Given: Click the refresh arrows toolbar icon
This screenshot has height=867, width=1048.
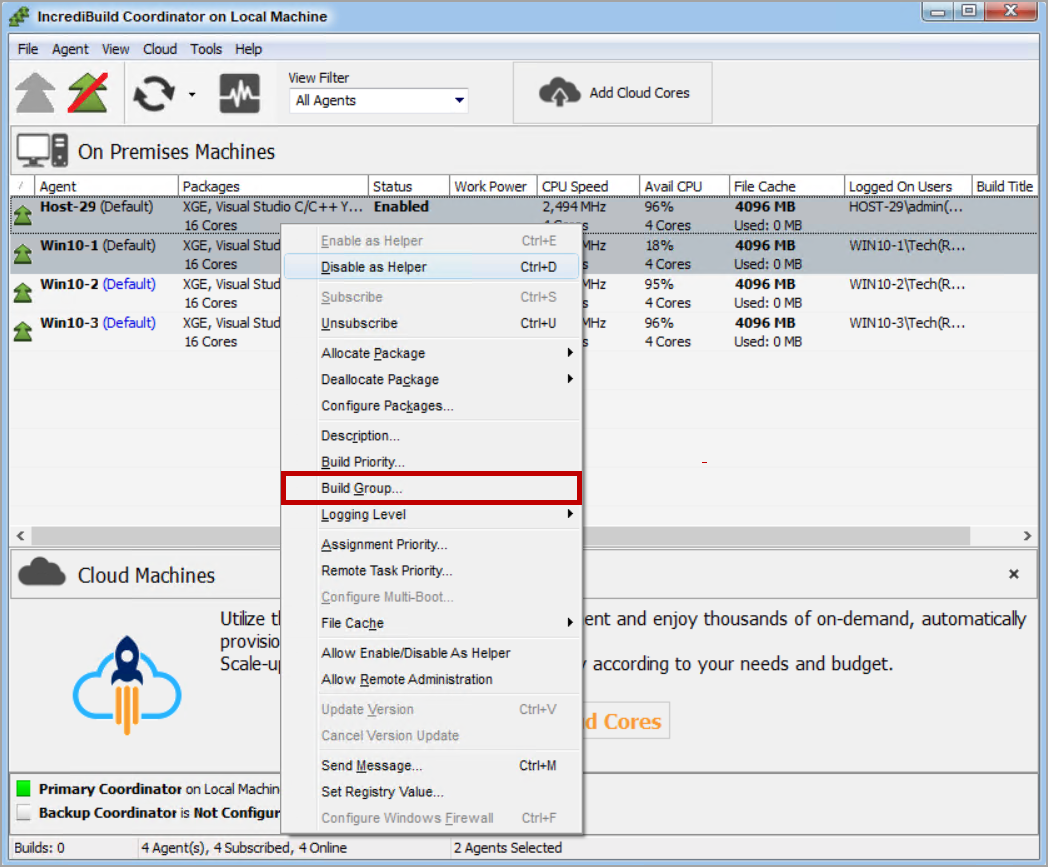Looking at the screenshot, I should 154,94.
